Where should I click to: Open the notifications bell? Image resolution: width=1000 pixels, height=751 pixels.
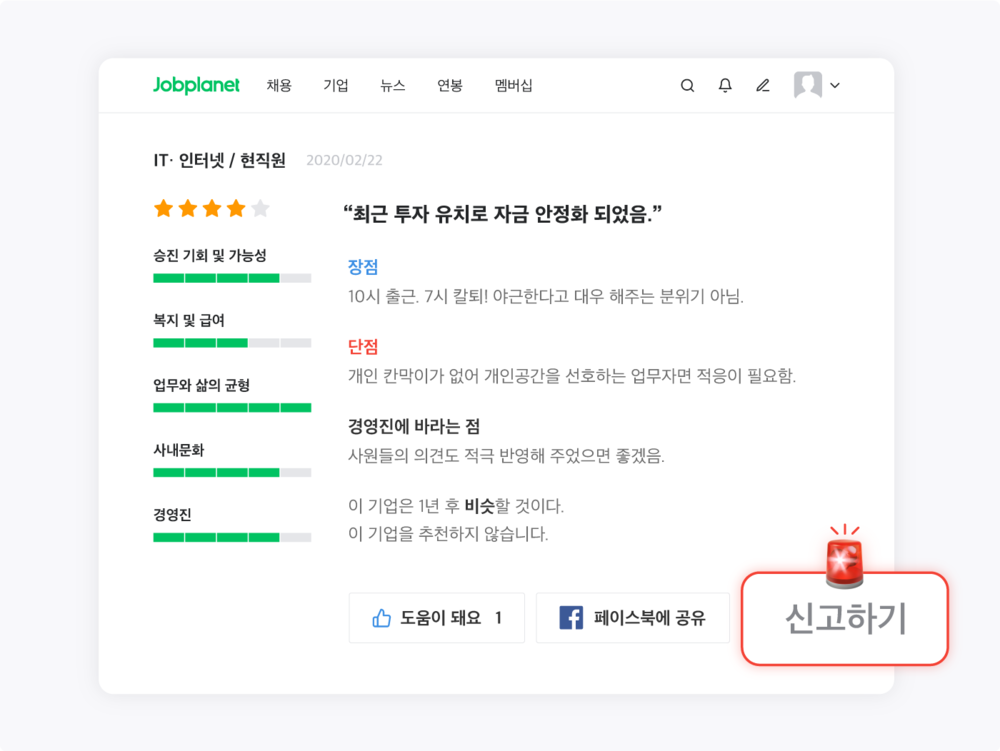[725, 86]
